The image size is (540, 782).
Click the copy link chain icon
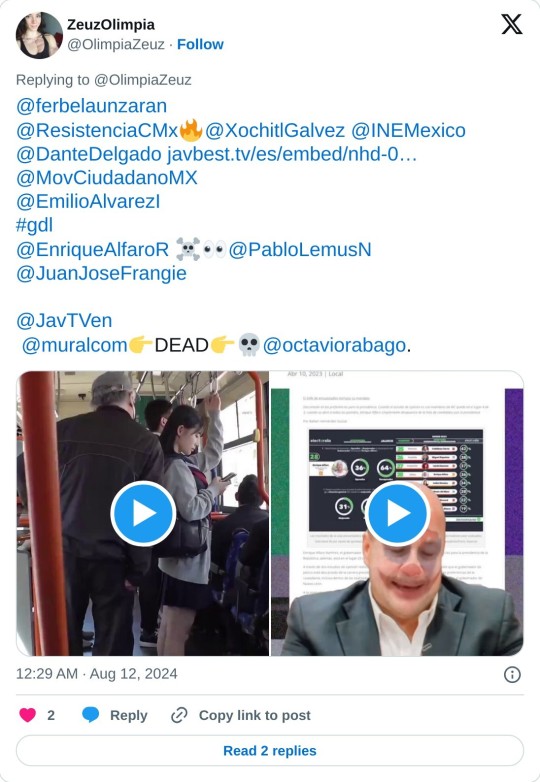point(179,715)
